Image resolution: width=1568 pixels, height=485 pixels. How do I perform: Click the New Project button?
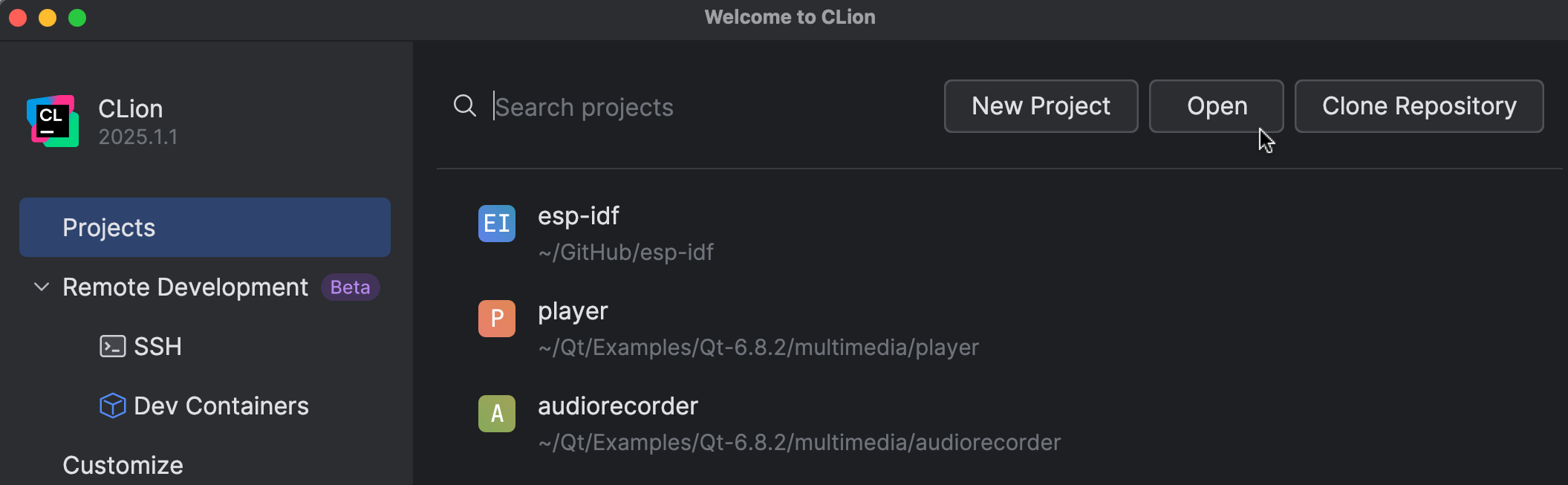(x=1040, y=106)
